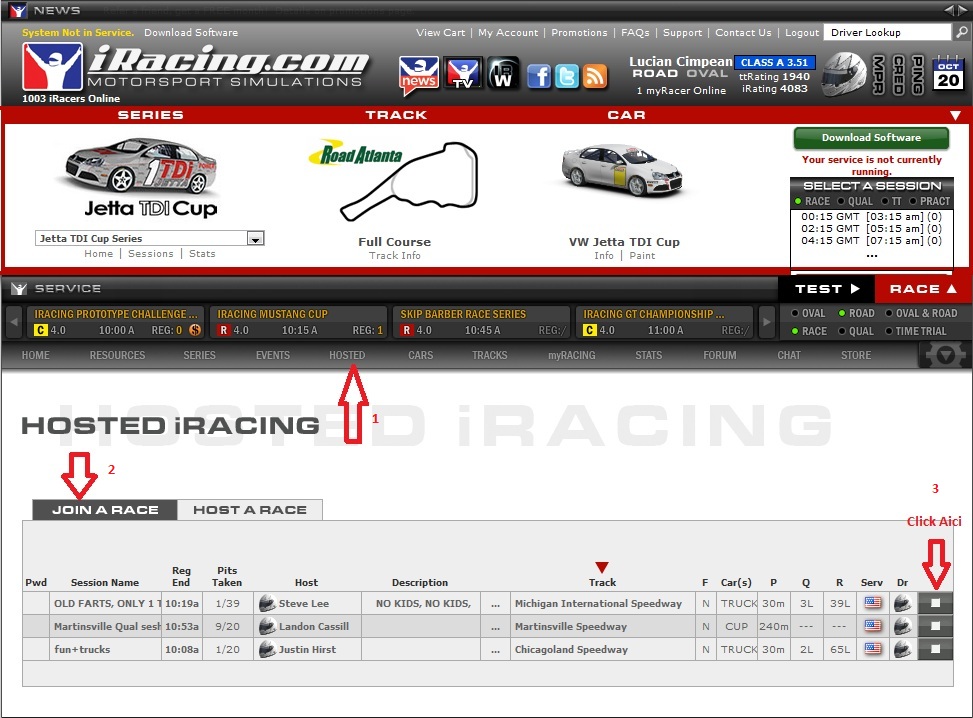Open the MPR vertical icon

[x=878, y=74]
